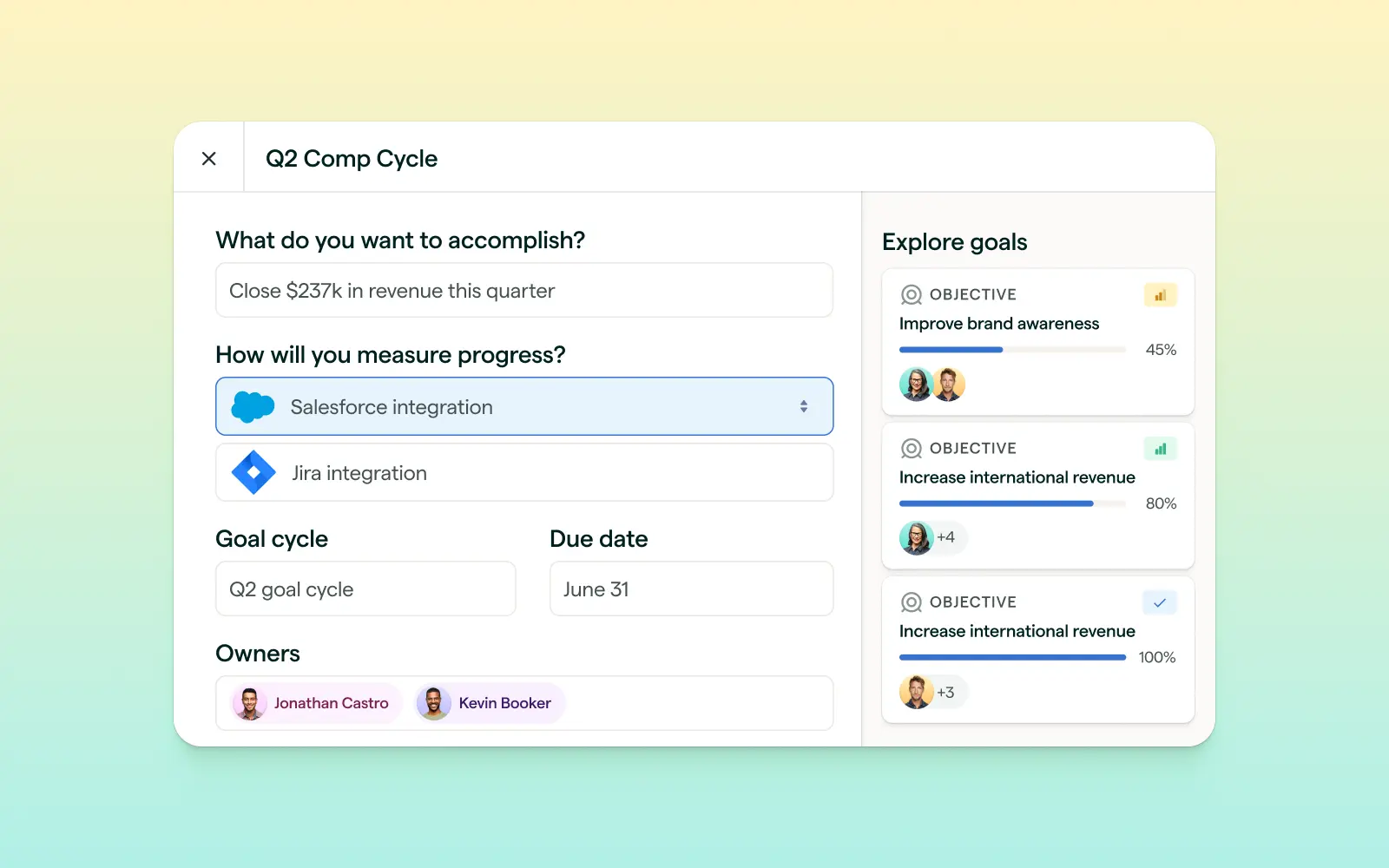Select the Salesforce integration icon

[253, 405]
